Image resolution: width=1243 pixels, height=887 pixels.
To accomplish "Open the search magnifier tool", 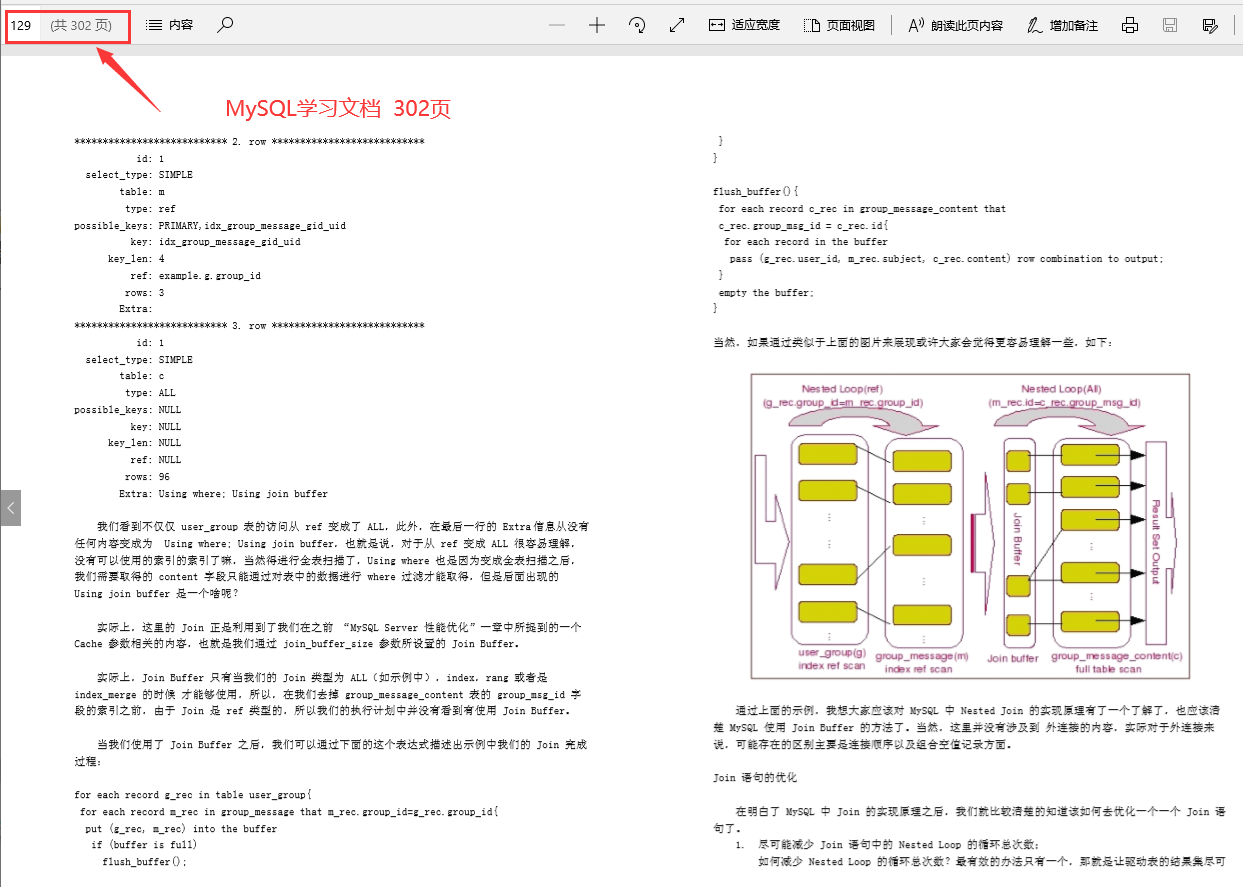I will click(225, 25).
